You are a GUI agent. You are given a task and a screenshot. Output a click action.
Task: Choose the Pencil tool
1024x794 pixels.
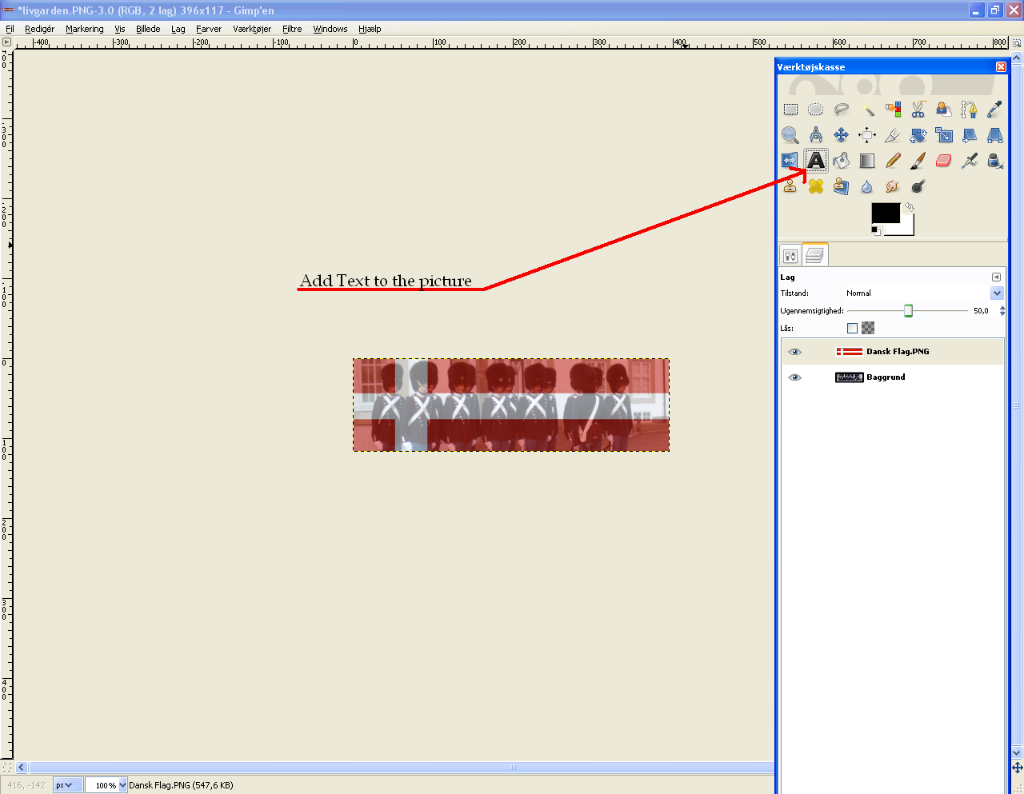[893, 160]
